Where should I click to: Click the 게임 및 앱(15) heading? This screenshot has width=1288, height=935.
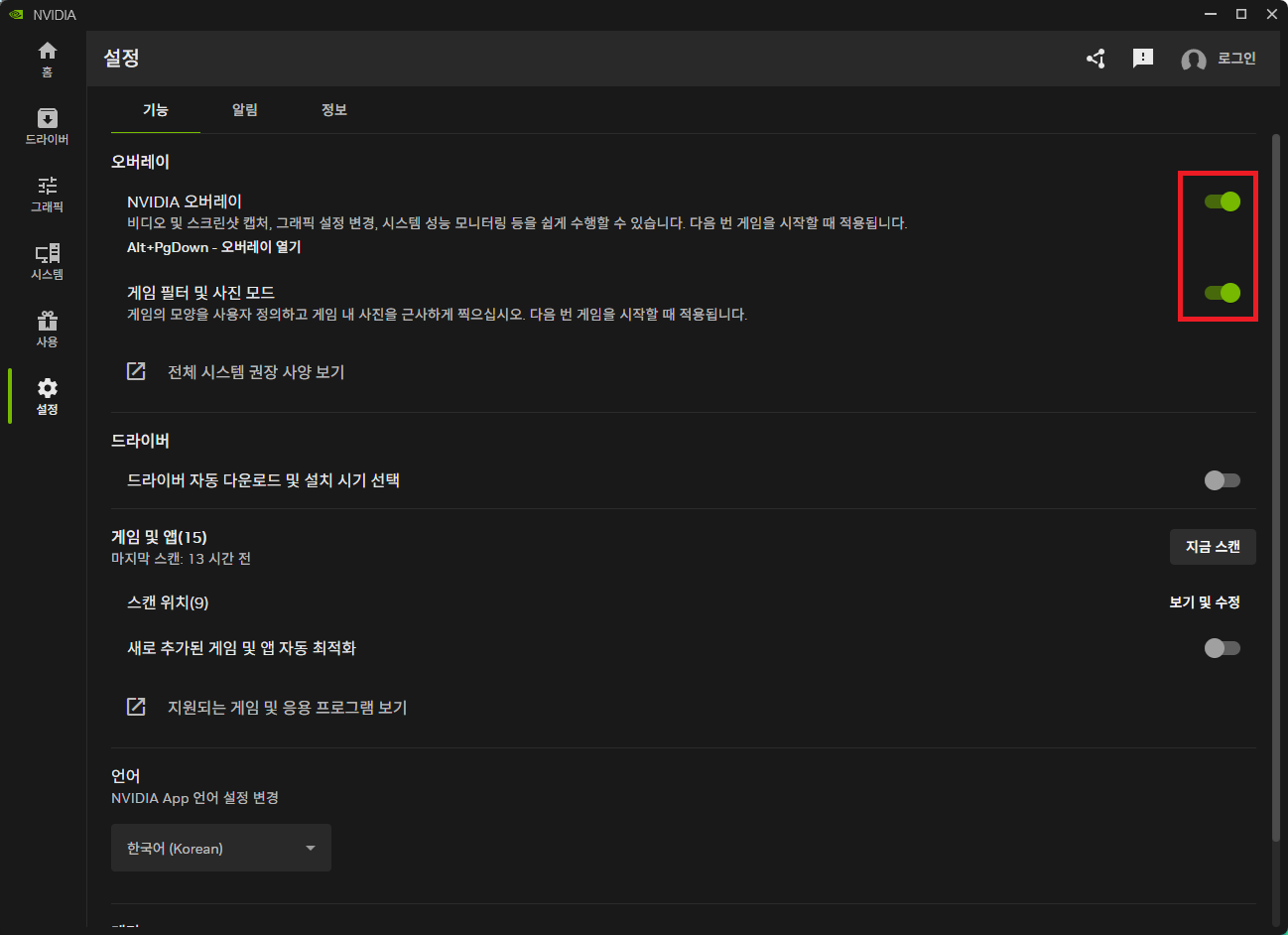(159, 537)
